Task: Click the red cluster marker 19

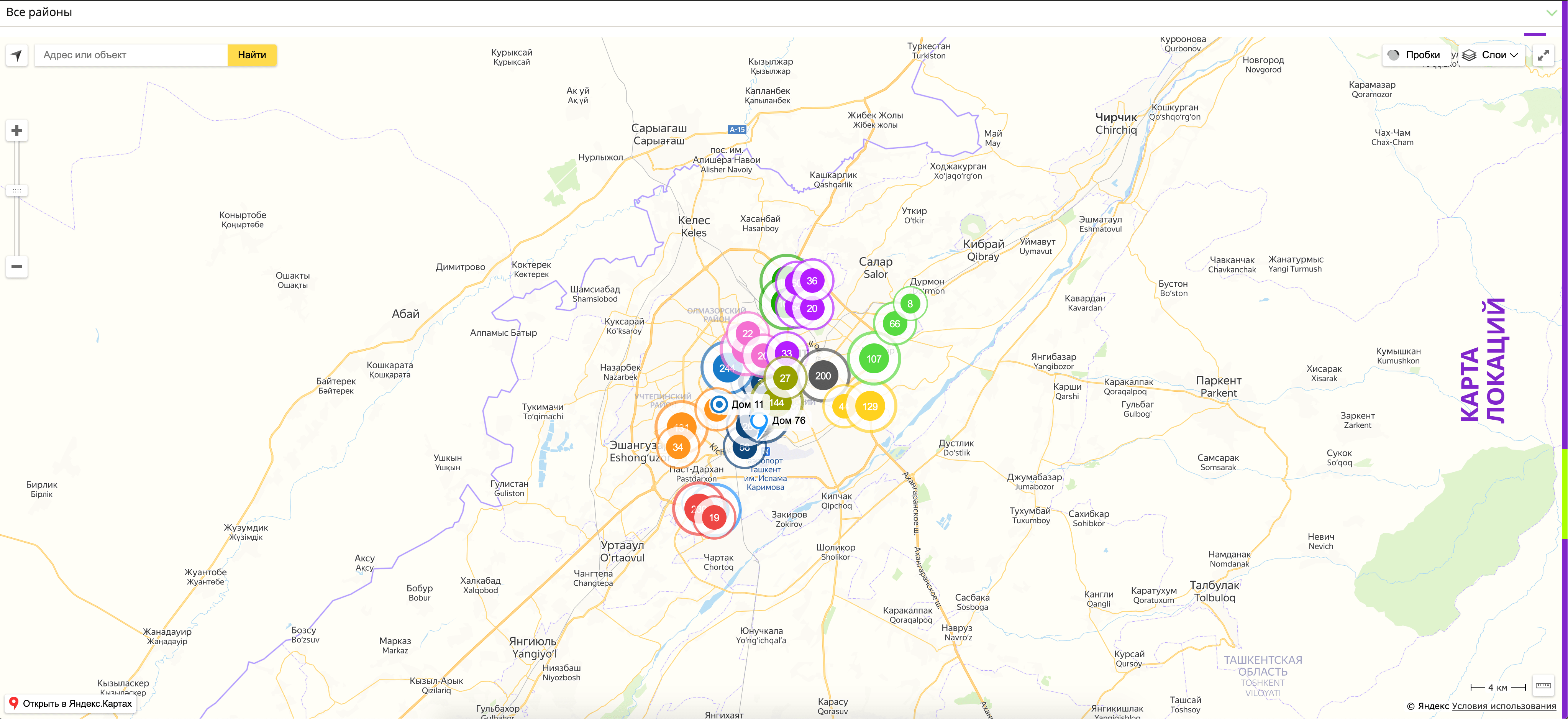Action: (x=714, y=517)
